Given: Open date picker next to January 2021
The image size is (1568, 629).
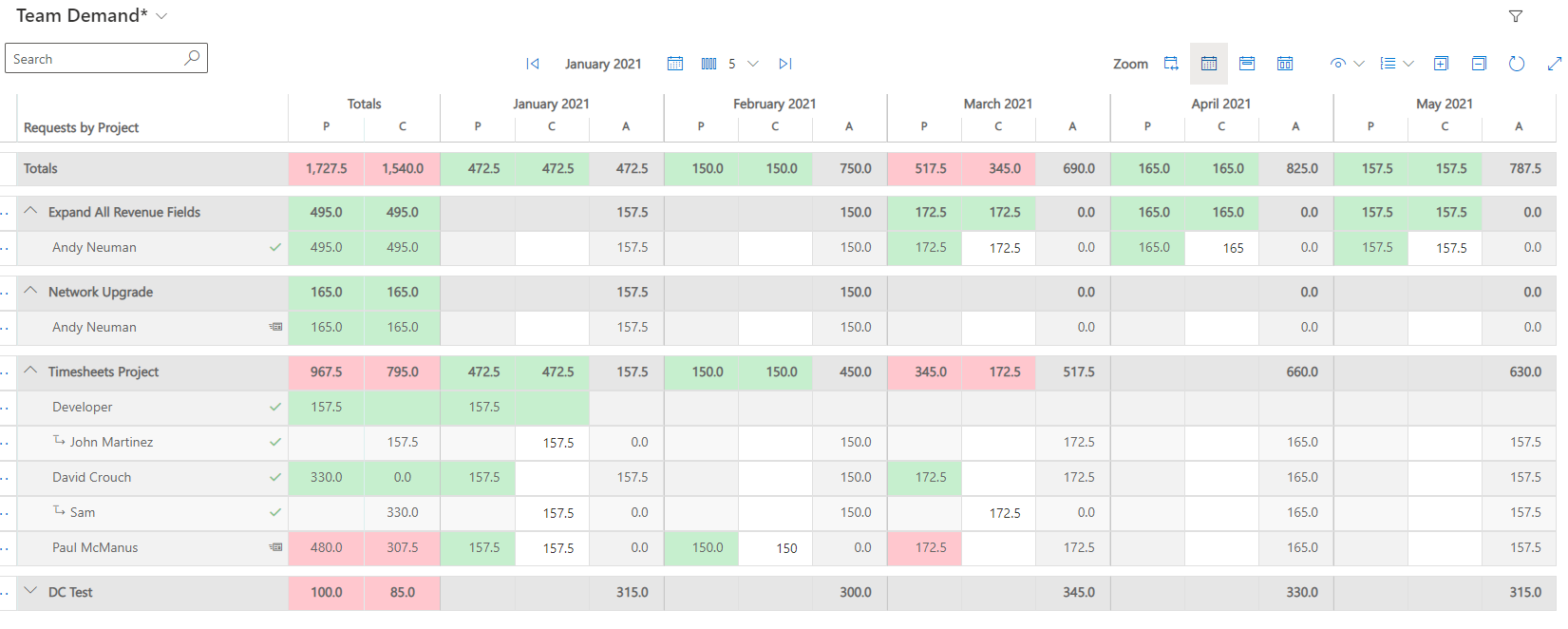Looking at the screenshot, I should point(675,64).
